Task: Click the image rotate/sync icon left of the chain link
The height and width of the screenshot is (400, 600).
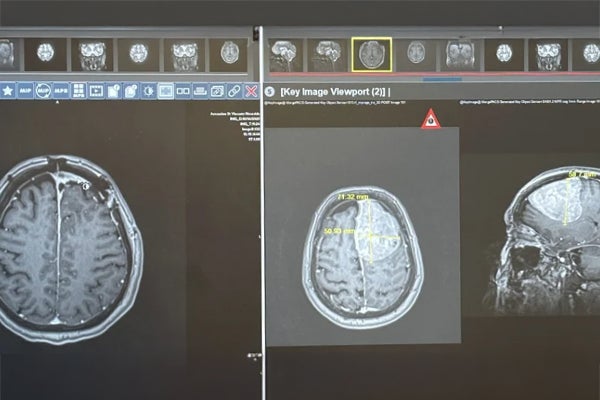Action: pos(217,91)
